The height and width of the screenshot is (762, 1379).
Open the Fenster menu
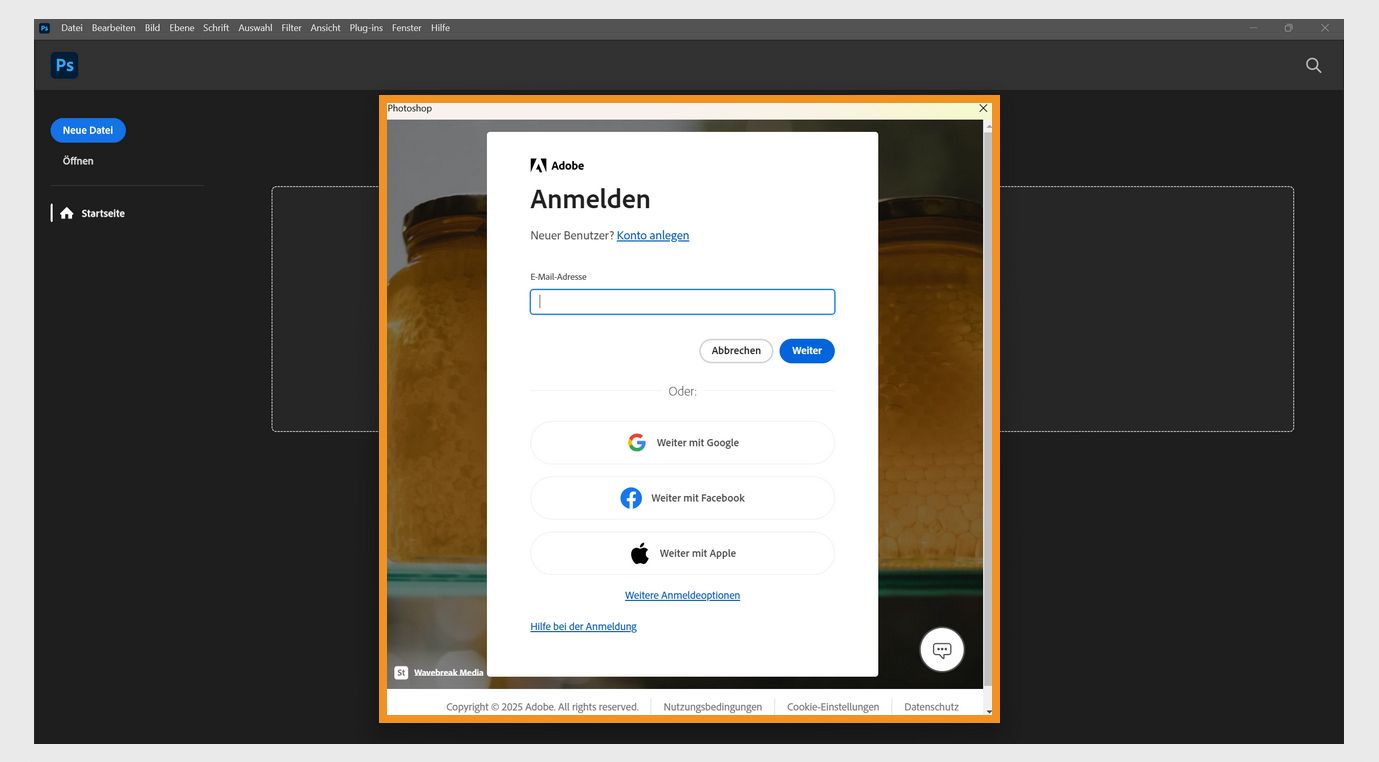pos(406,28)
